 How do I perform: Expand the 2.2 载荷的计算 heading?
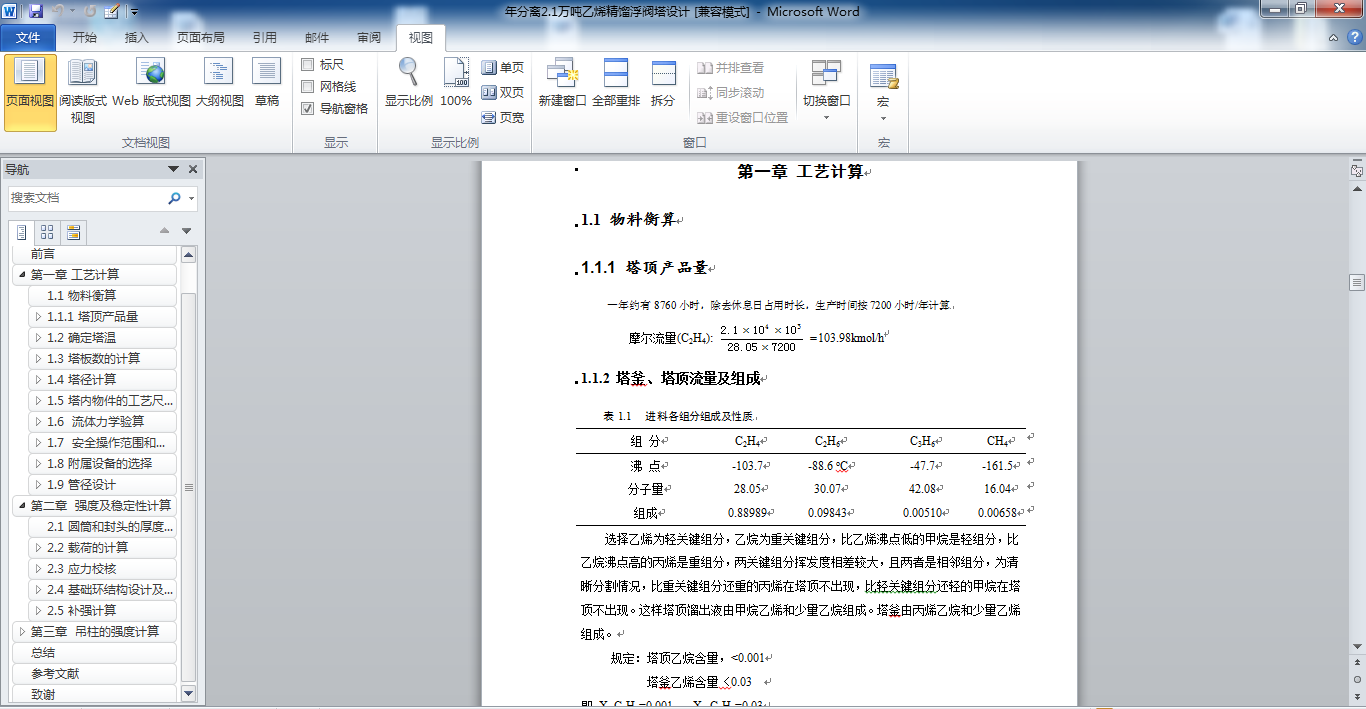click(38, 548)
